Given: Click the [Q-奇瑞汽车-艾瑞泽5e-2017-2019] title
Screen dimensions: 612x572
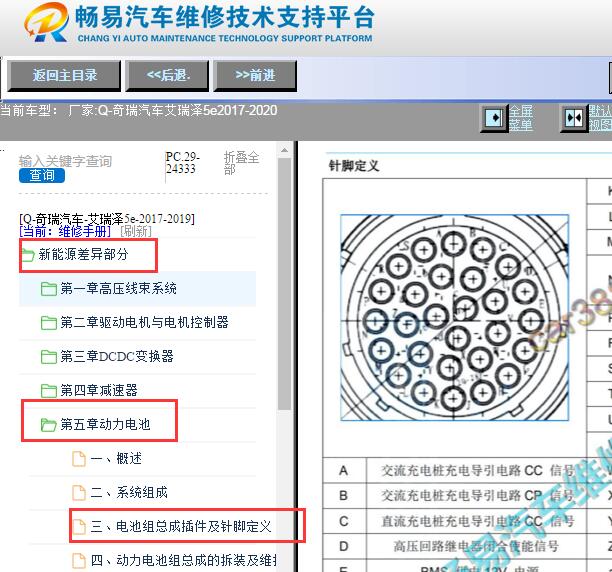Looking at the screenshot, I should (107, 218).
